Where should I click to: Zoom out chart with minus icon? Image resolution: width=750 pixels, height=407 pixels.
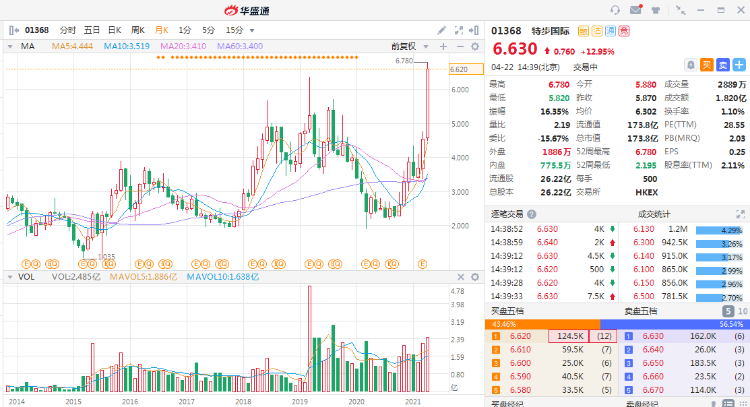pos(460,46)
